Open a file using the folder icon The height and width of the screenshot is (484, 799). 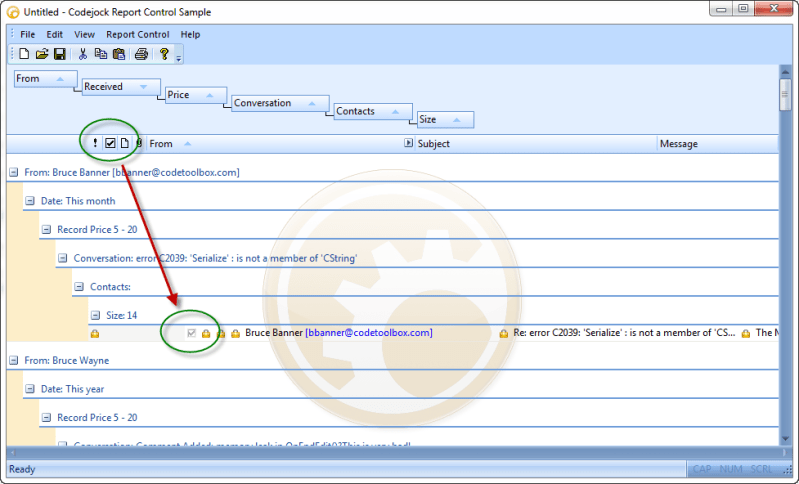point(42,53)
